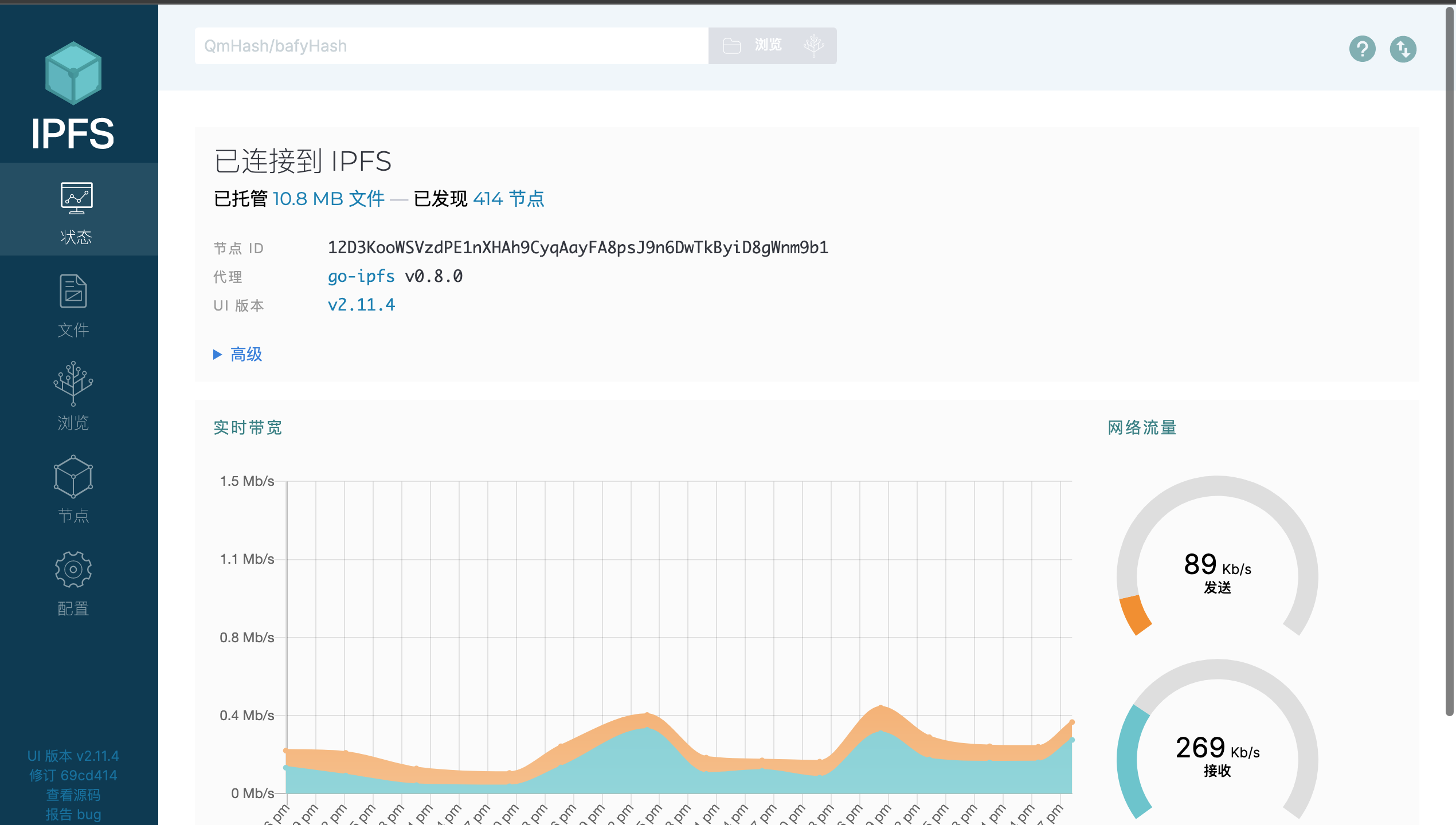Click the 1.5 Mb/s axis label
The image size is (1456, 825).
coord(247,481)
